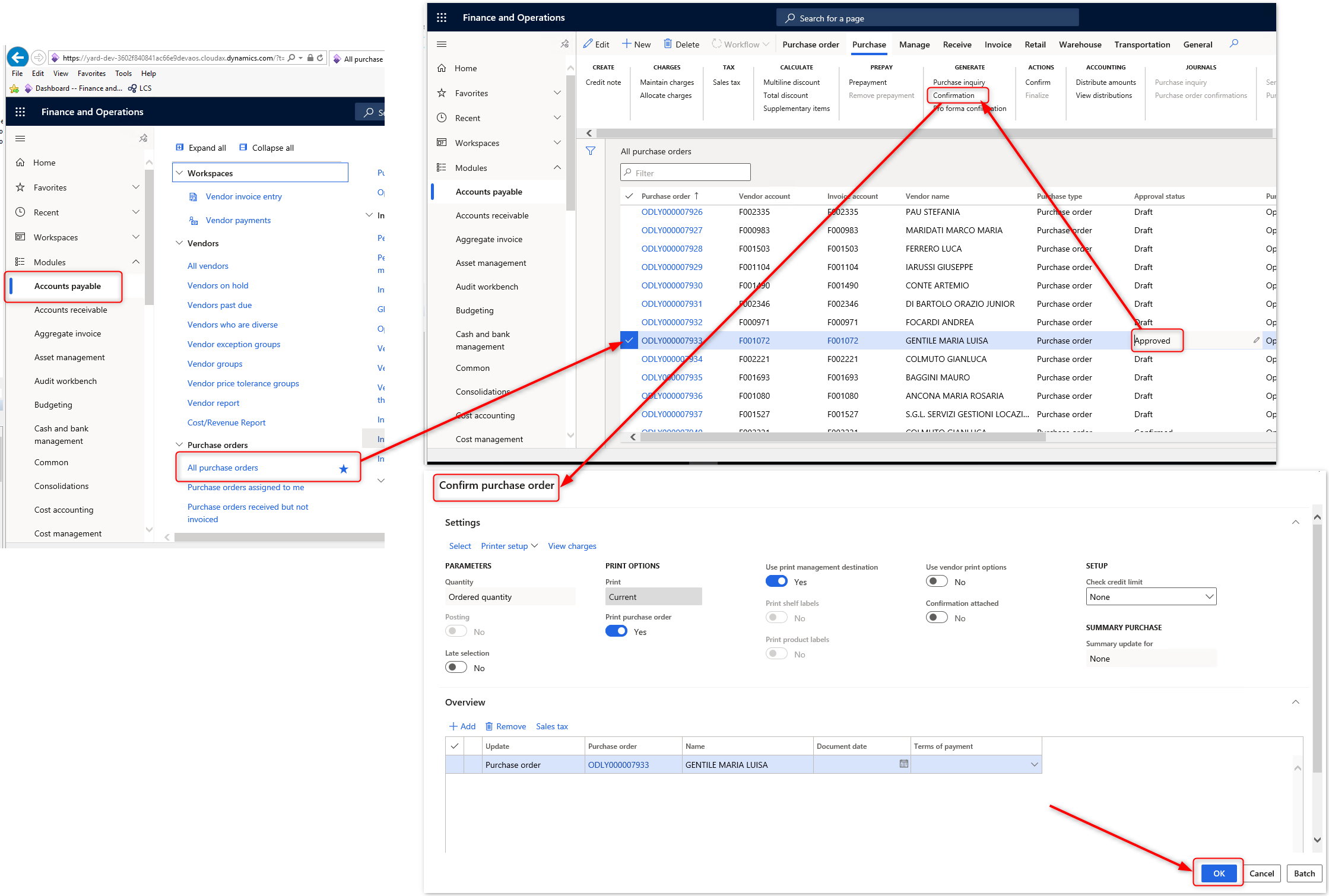Screen dimensions: 1329x896
Task: Check the row for order ODLY000007934
Action: pyautogui.click(x=629, y=359)
